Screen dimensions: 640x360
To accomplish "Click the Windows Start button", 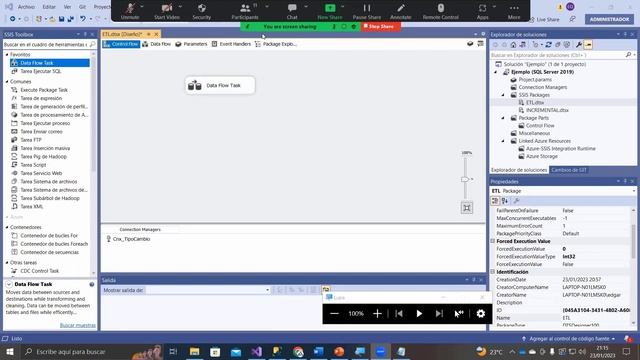I will coord(10,351).
